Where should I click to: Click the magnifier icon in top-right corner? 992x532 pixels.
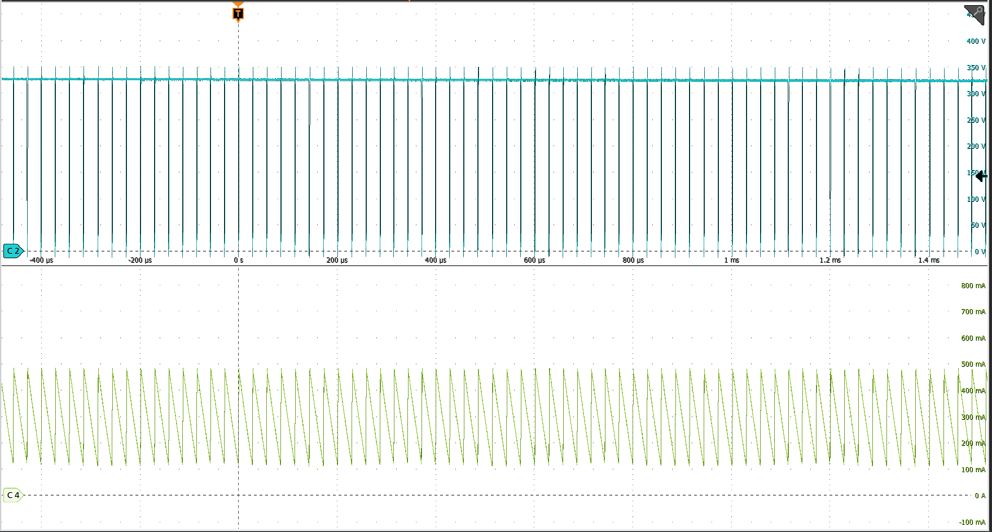click(x=974, y=13)
